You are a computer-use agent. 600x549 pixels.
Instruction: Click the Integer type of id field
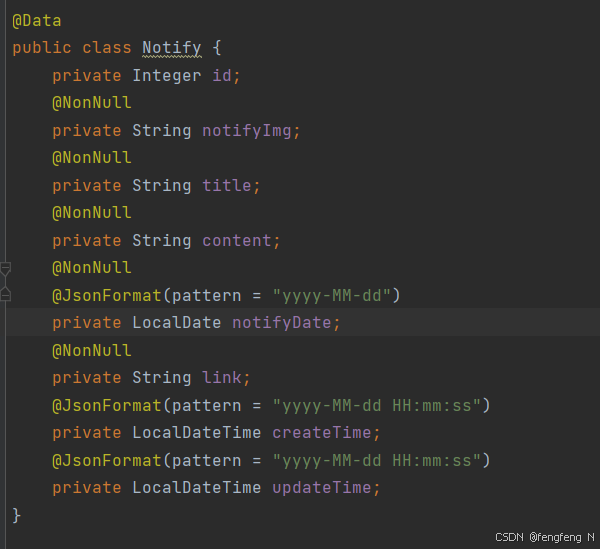167,75
